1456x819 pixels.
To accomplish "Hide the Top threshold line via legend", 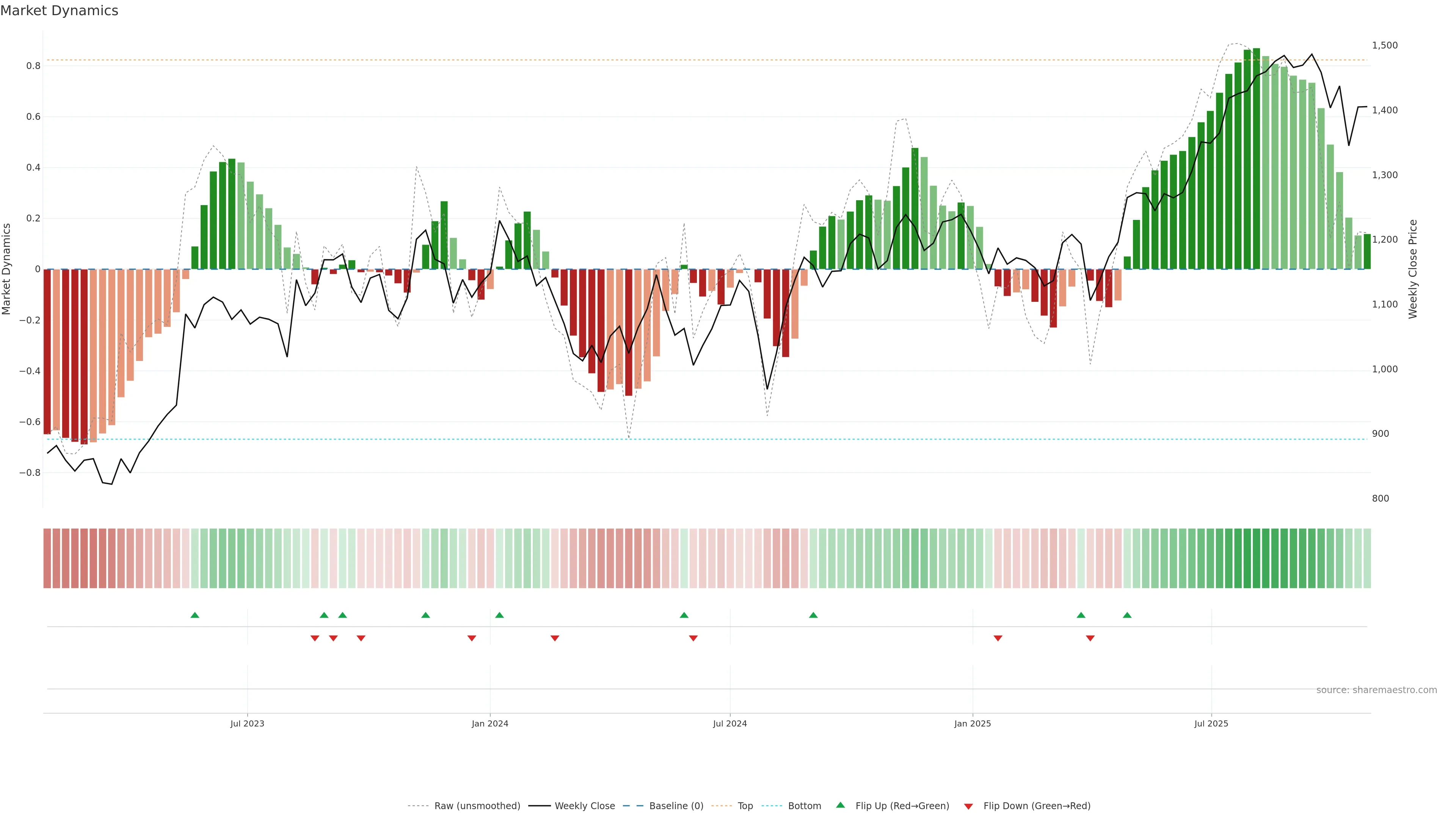I will pos(745,806).
